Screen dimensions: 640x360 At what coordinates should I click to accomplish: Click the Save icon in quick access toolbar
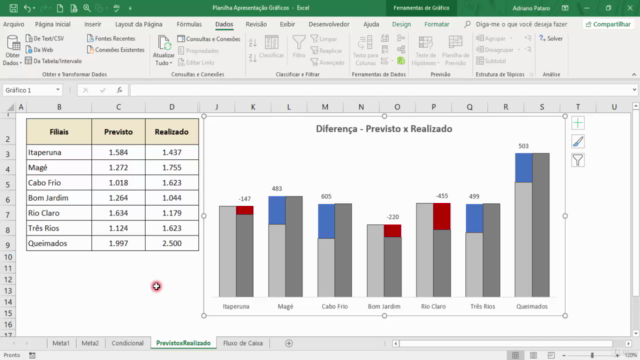13,8
